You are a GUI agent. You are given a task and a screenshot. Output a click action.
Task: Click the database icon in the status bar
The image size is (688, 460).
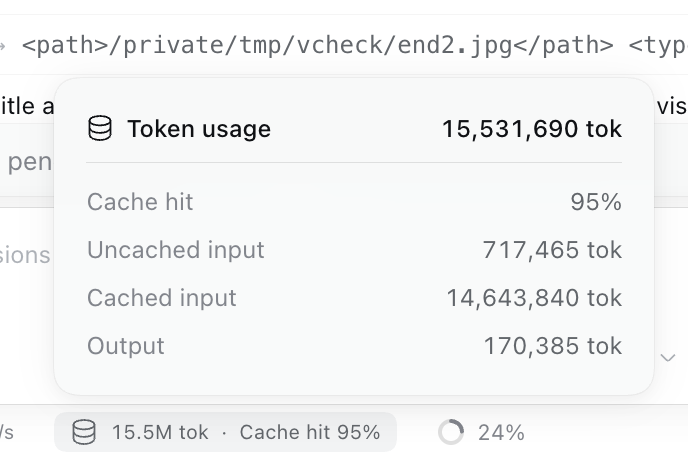coord(84,432)
